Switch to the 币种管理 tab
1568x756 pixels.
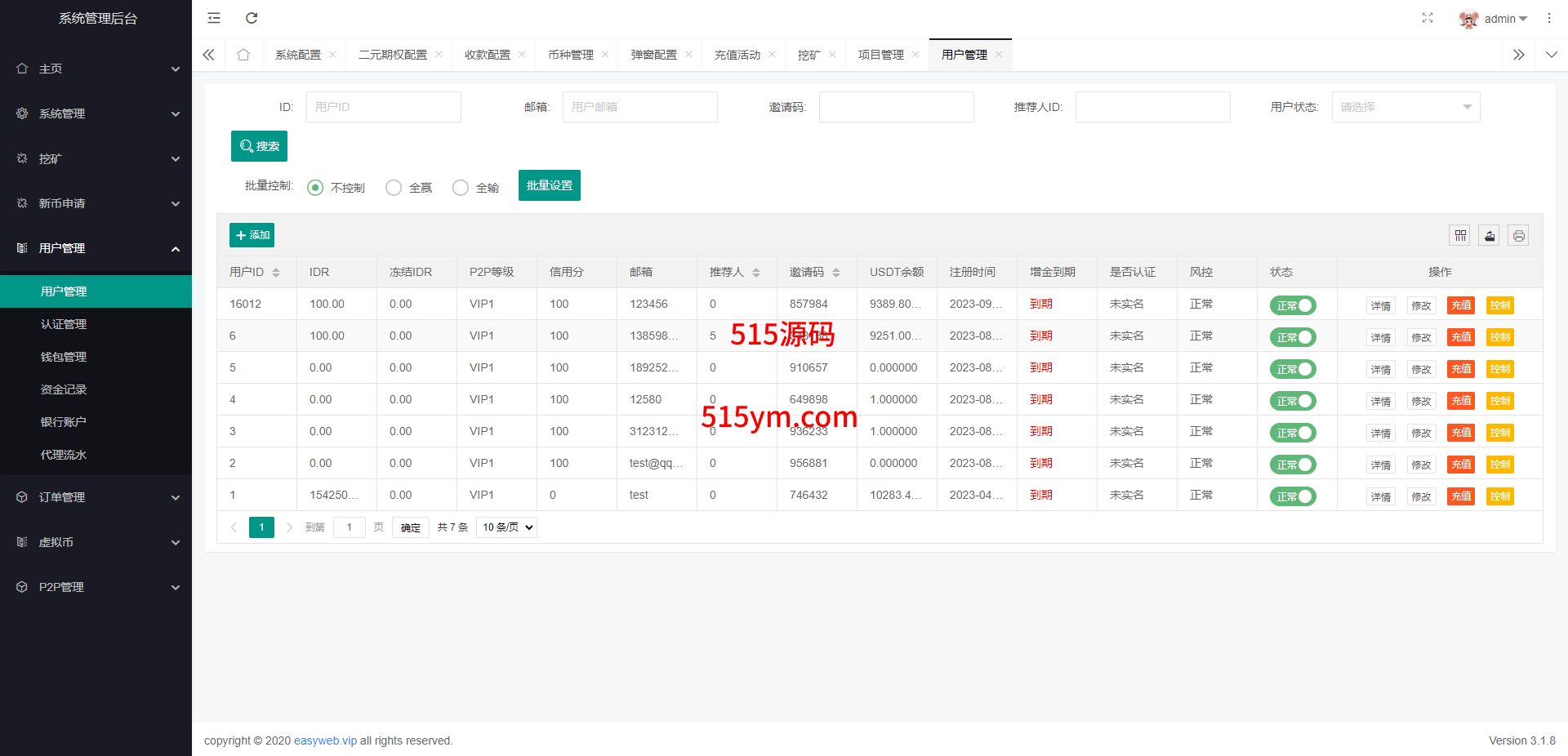tap(570, 55)
